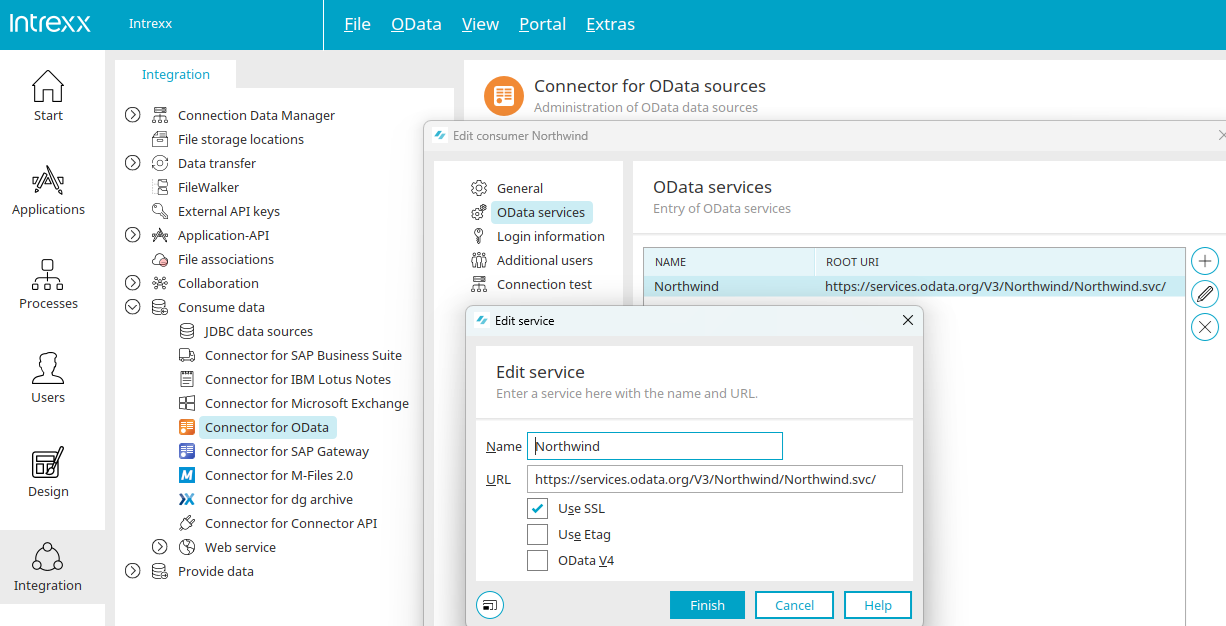Screen dimensions: 1226x626
Task: Add a new OData service with plus icon
Action: pos(1206,261)
